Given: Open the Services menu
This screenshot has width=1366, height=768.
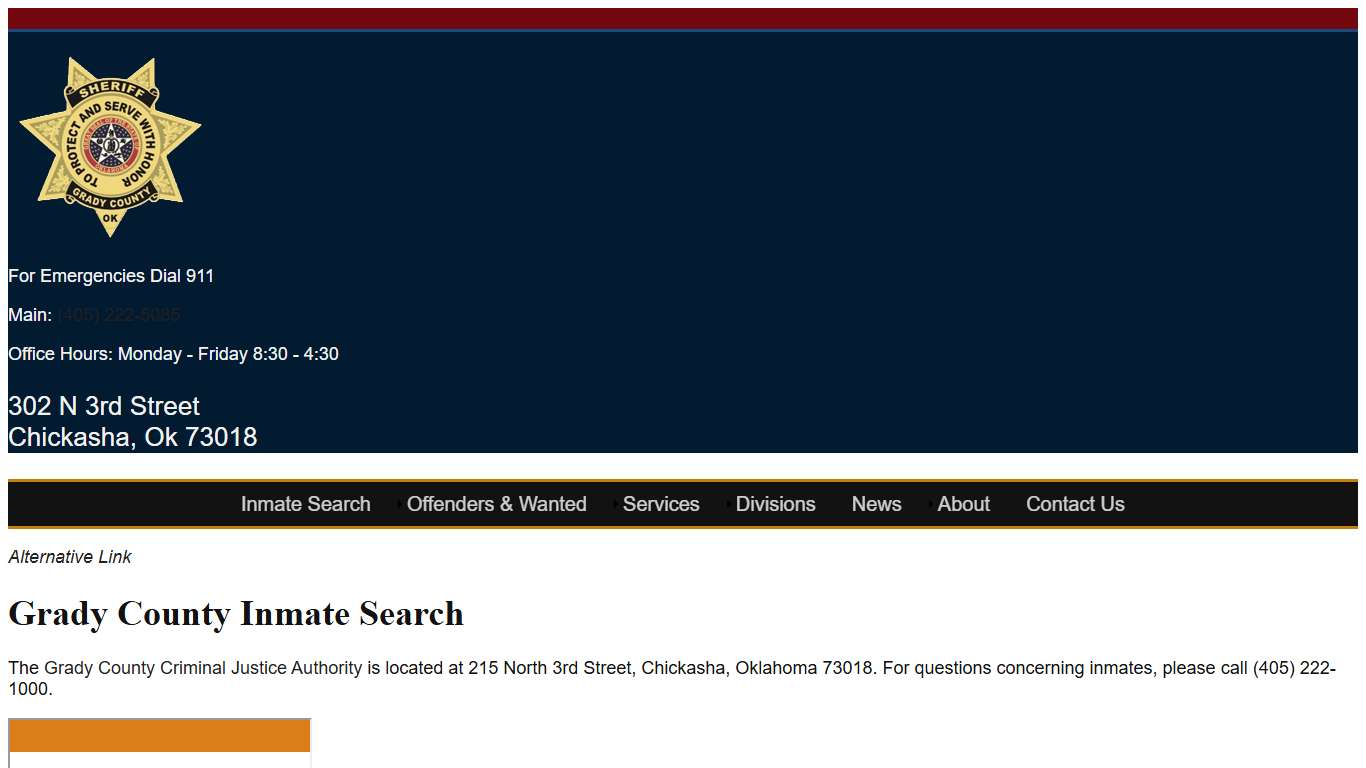Looking at the screenshot, I should tap(661, 504).
